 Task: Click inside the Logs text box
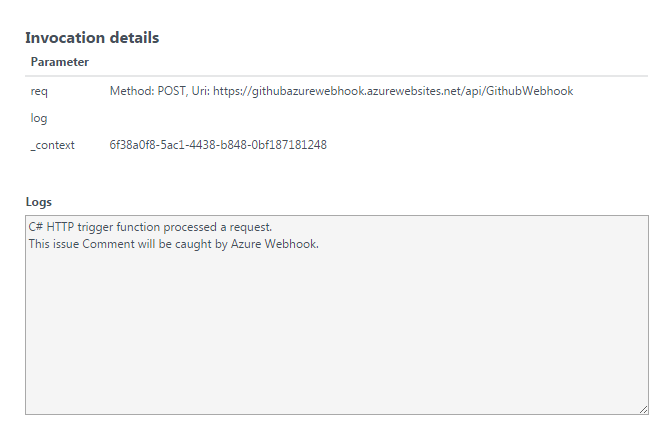coord(337,315)
